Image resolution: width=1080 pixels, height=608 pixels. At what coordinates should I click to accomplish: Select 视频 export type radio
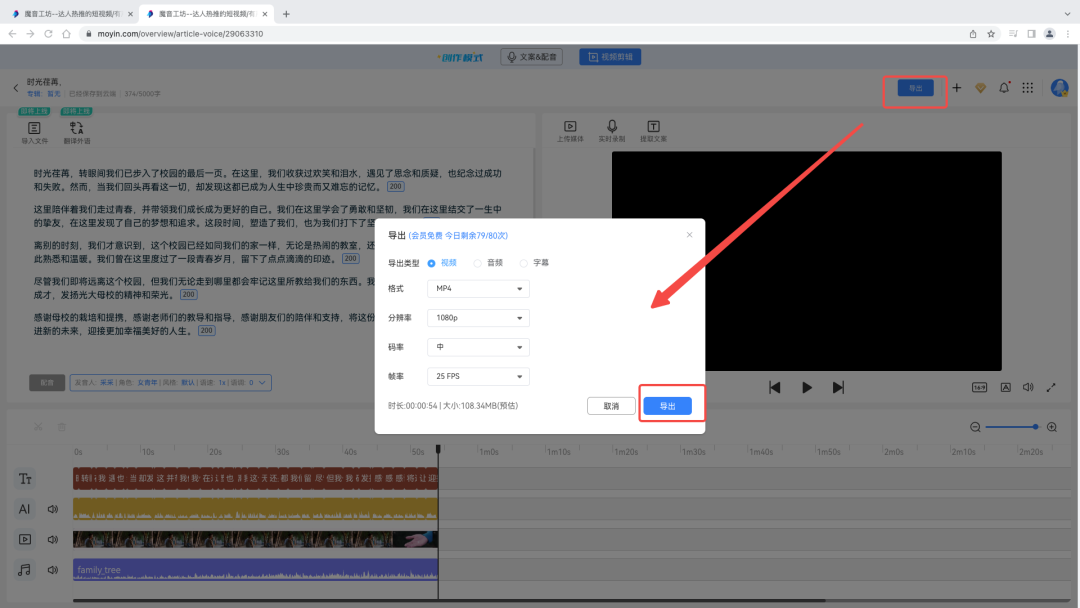[x=431, y=263]
